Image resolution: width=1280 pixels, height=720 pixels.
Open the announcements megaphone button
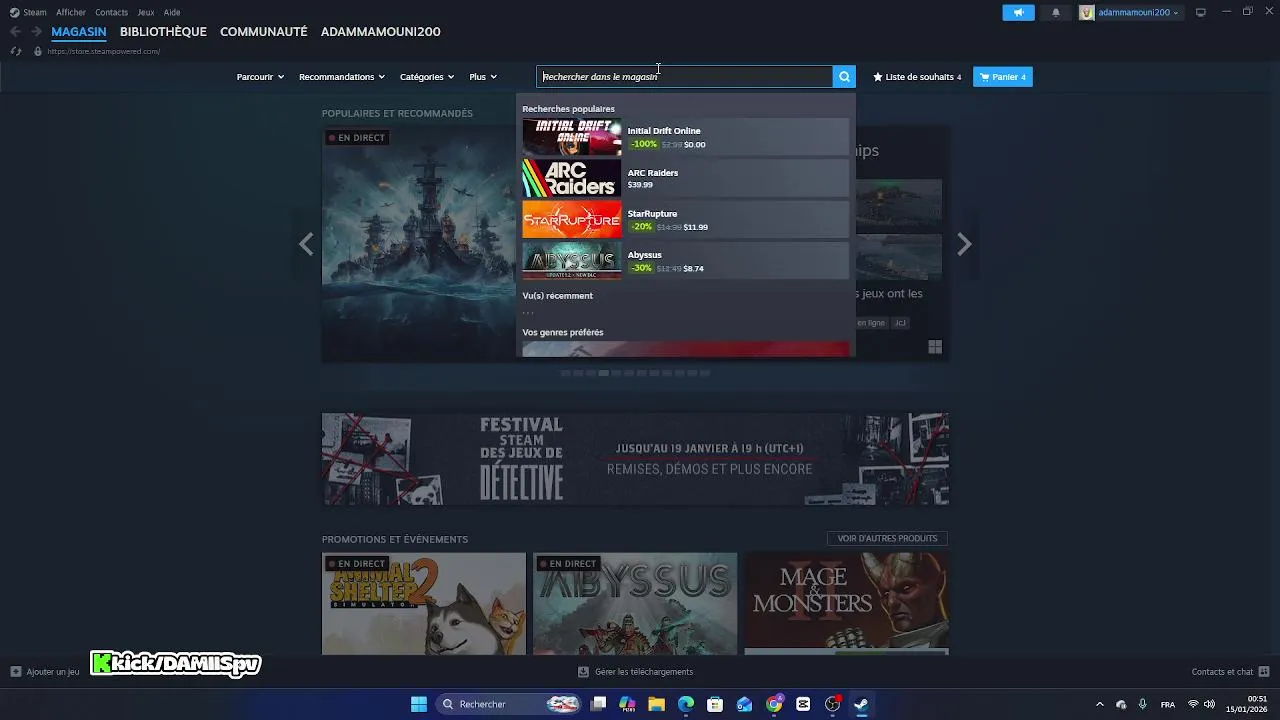[x=1018, y=13]
